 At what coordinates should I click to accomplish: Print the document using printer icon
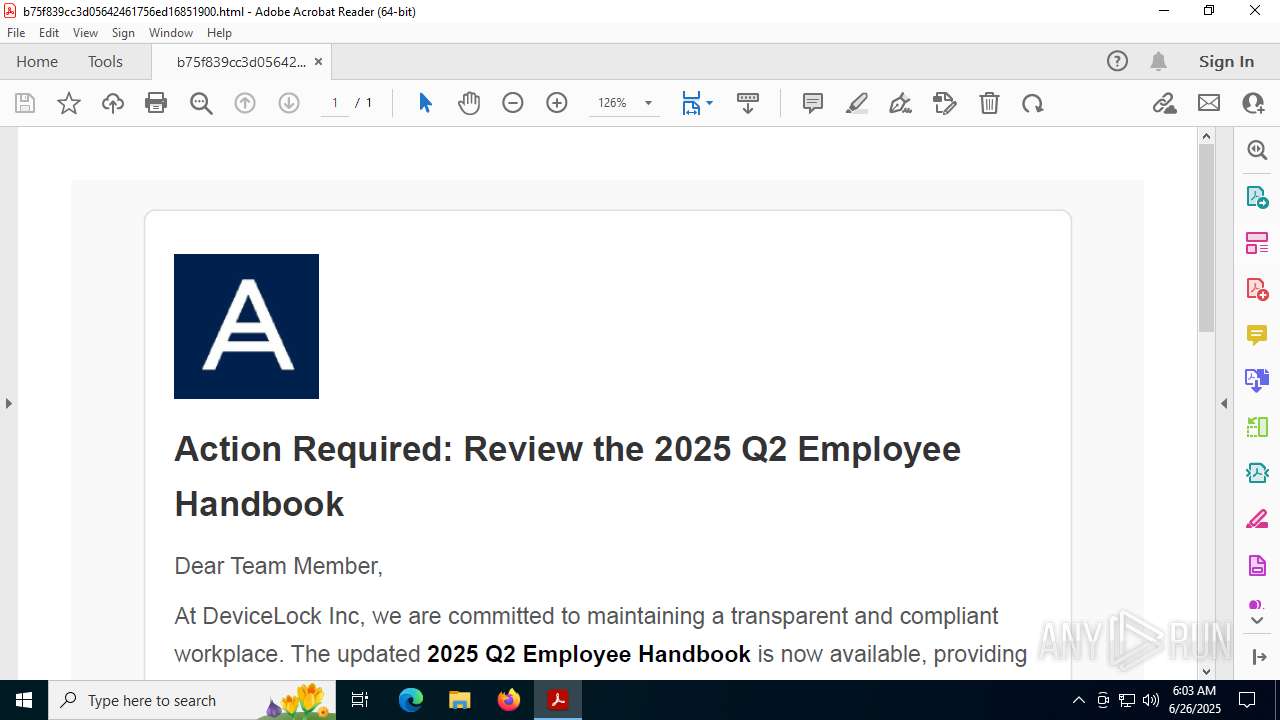[156, 103]
